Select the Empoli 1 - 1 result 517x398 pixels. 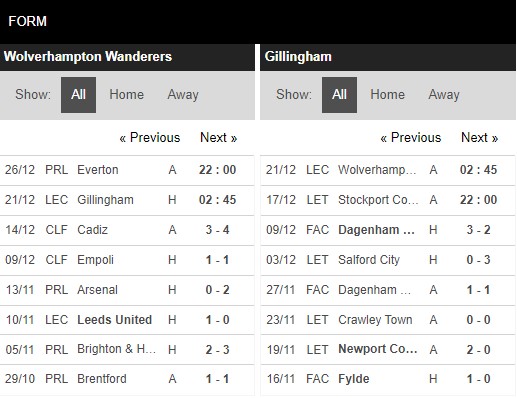click(x=127, y=260)
